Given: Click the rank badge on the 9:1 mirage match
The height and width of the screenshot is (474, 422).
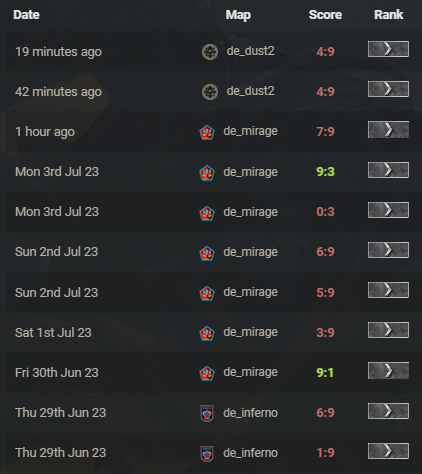Looking at the screenshot, I should [x=388, y=370].
